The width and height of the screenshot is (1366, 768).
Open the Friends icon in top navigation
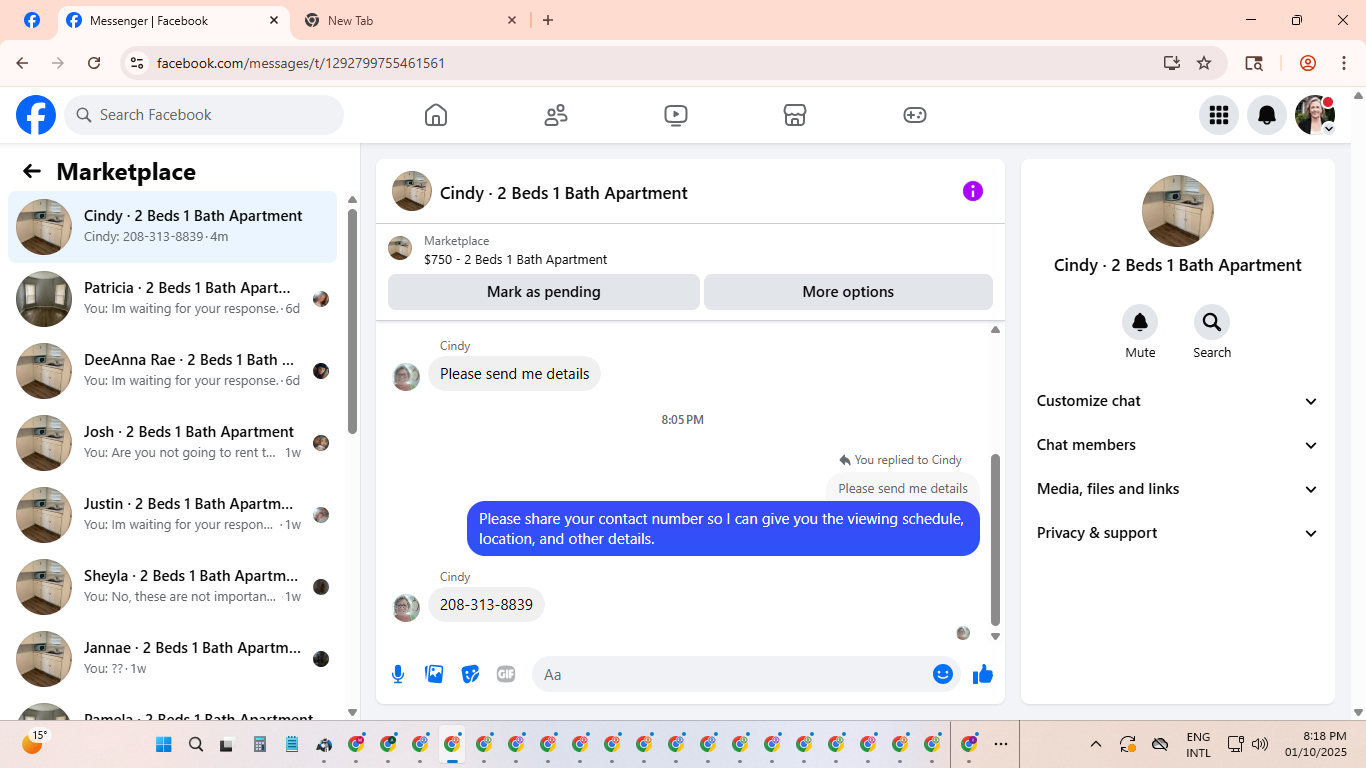pyautogui.click(x=556, y=115)
